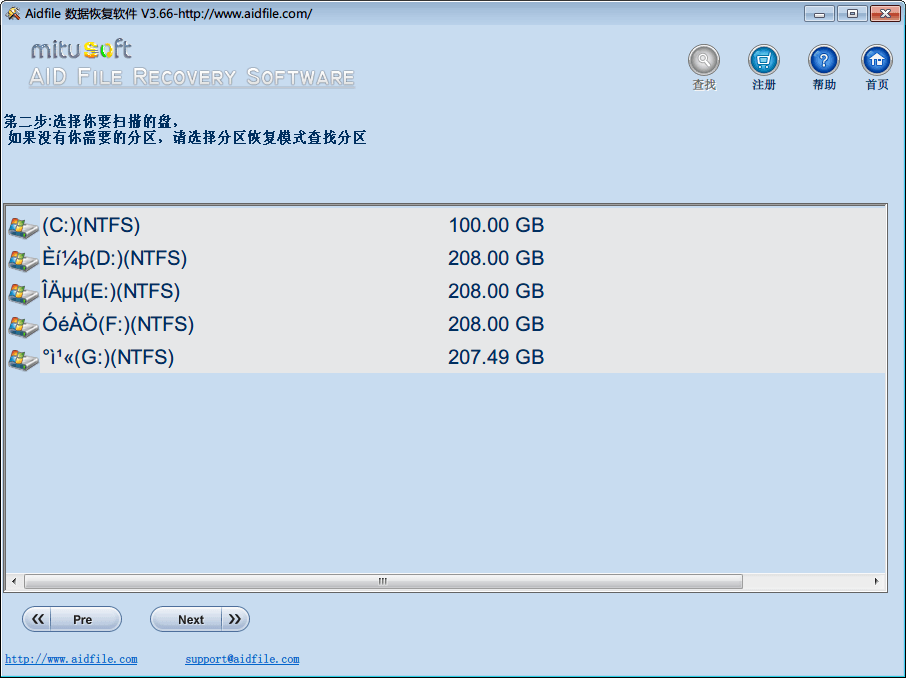The width and height of the screenshot is (906, 678).
Task: Click the D: drive icon
Action: pos(22,259)
